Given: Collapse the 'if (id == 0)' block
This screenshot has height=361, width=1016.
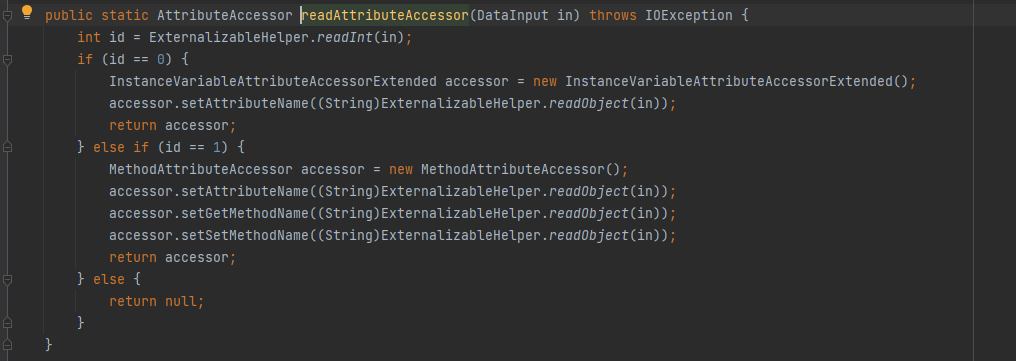Looking at the screenshot, I should pos(7,60).
